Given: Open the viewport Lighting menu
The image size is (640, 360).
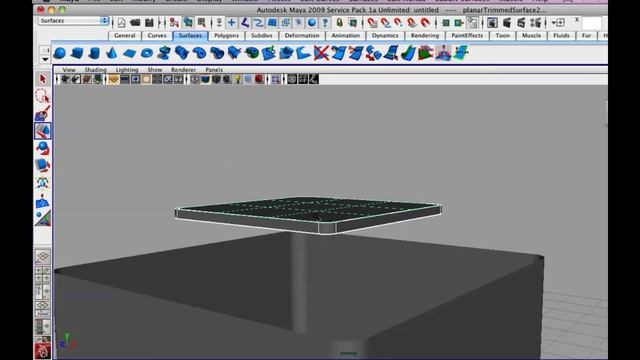Looking at the screenshot, I should pos(127,70).
